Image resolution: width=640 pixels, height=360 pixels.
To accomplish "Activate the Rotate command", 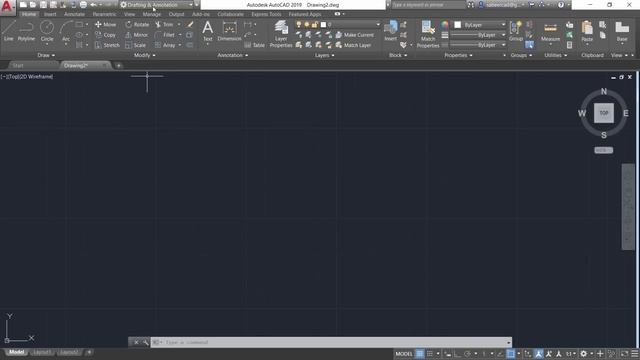I will 137,24.
